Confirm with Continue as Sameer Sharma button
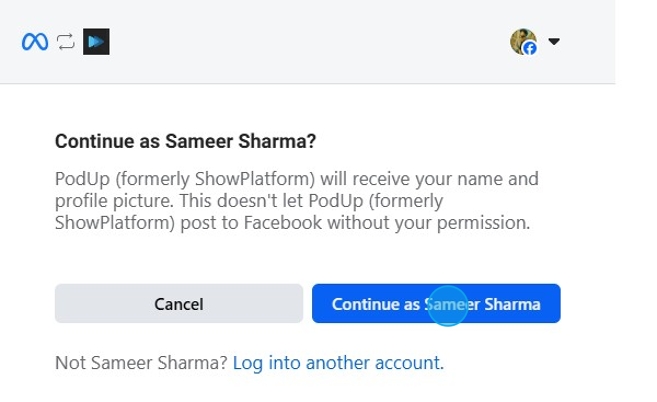Screen dimensions: 657x402 [x=436, y=304]
